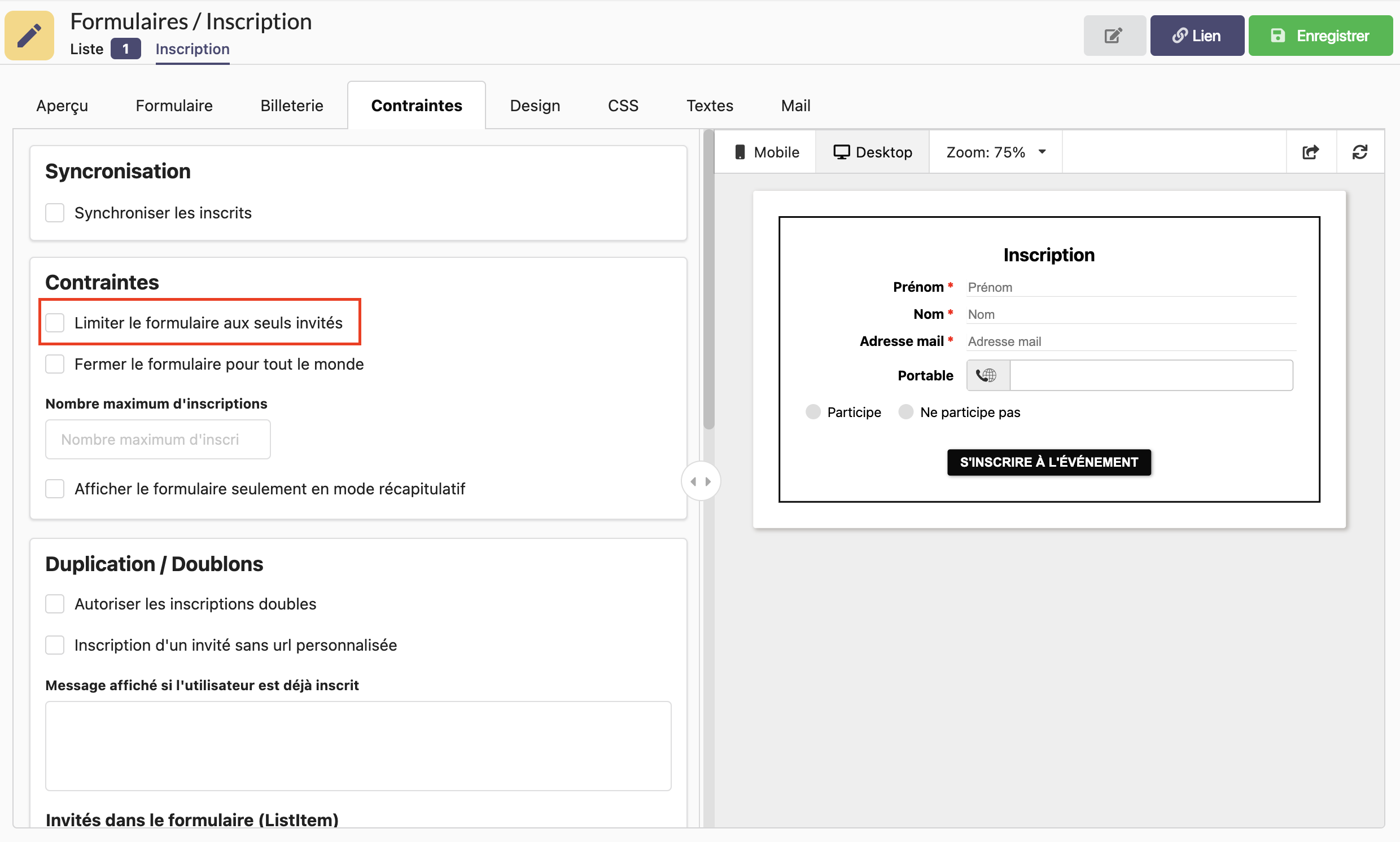Screen dimensions: 1400x842
Task: Open the Billeterie tab
Action: 292,106
